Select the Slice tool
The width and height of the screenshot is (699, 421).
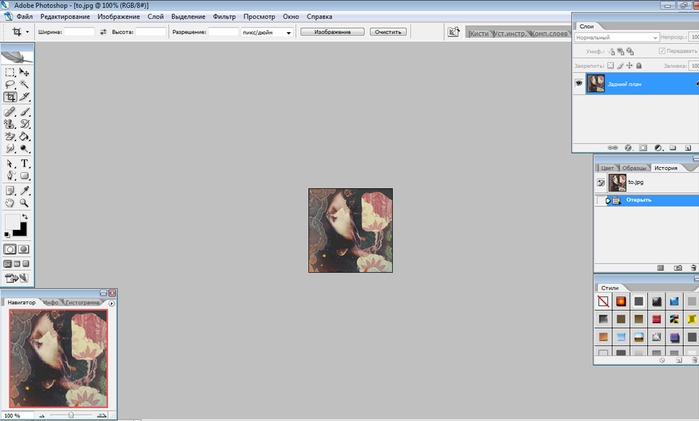coord(24,97)
